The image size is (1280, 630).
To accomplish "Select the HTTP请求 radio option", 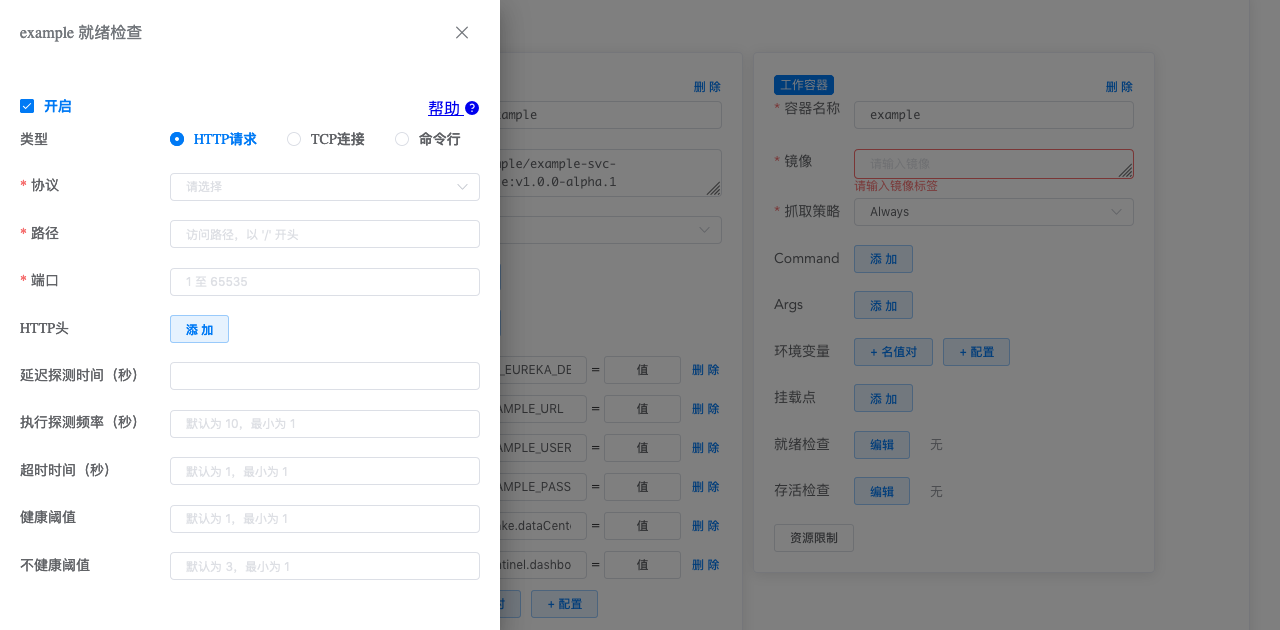I will pyautogui.click(x=177, y=139).
